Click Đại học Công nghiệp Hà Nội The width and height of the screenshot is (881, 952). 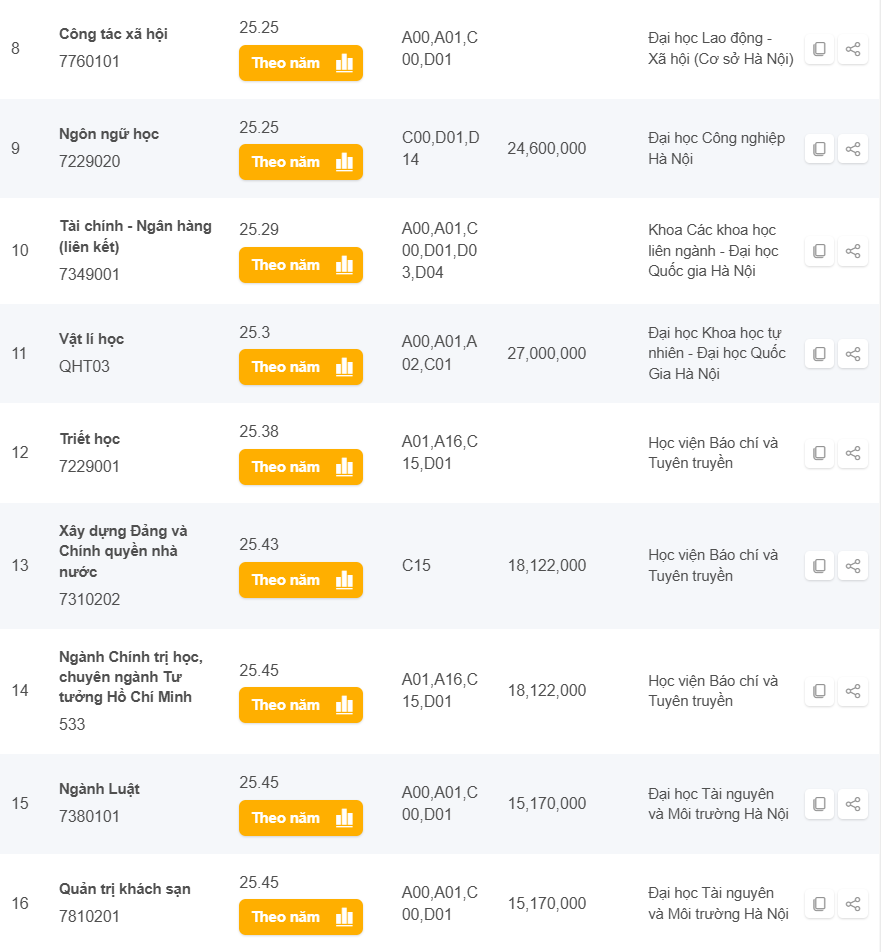pyautogui.click(x=716, y=148)
